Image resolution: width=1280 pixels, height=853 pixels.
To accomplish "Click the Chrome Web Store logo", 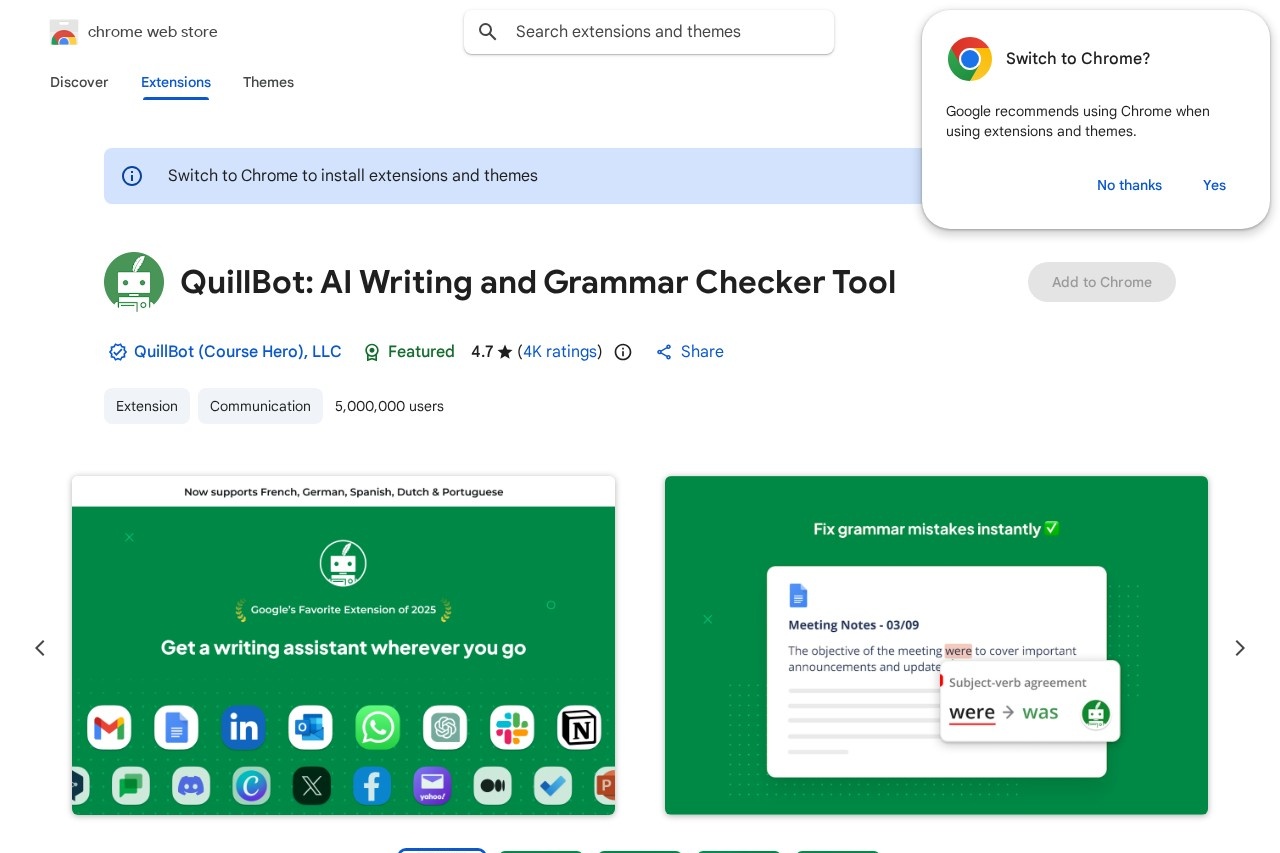I will tap(64, 32).
